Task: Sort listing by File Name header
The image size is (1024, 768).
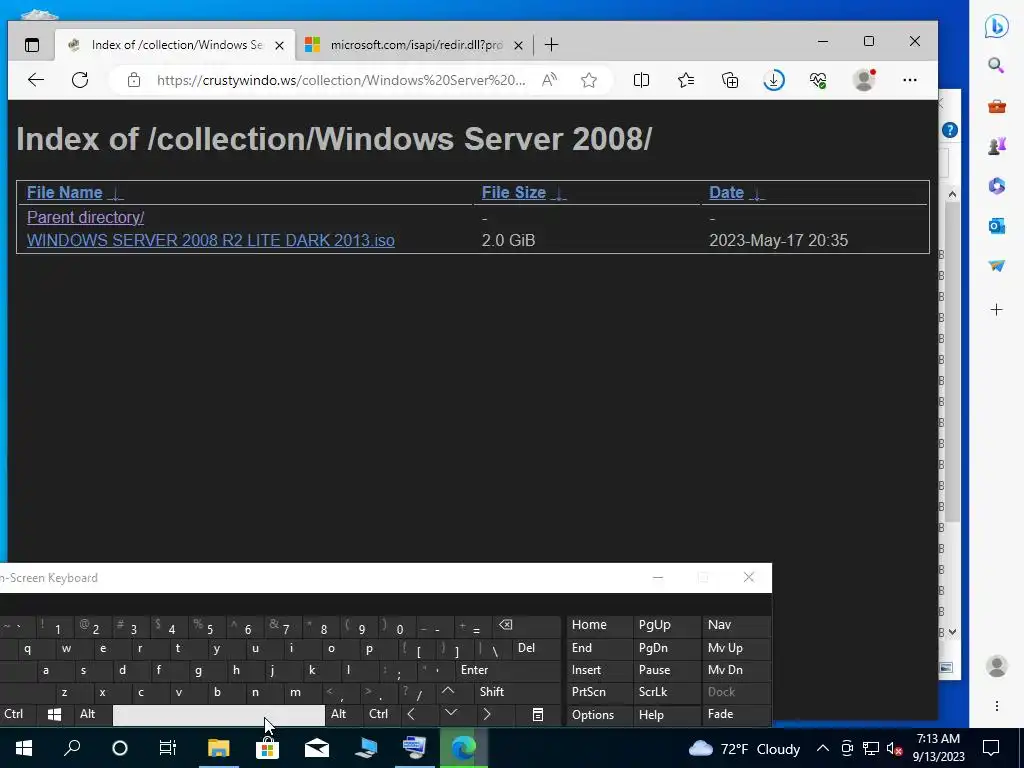Action: tap(65, 193)
